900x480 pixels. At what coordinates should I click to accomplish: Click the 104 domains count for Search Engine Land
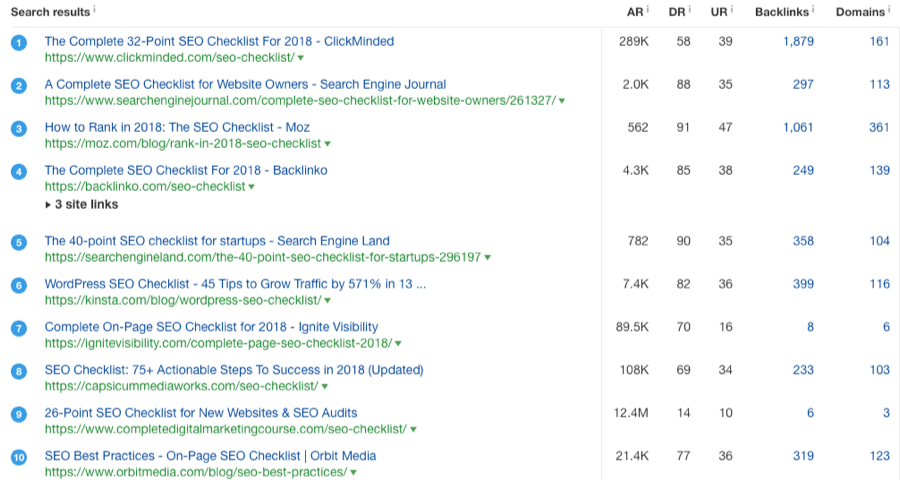point(879,241)
